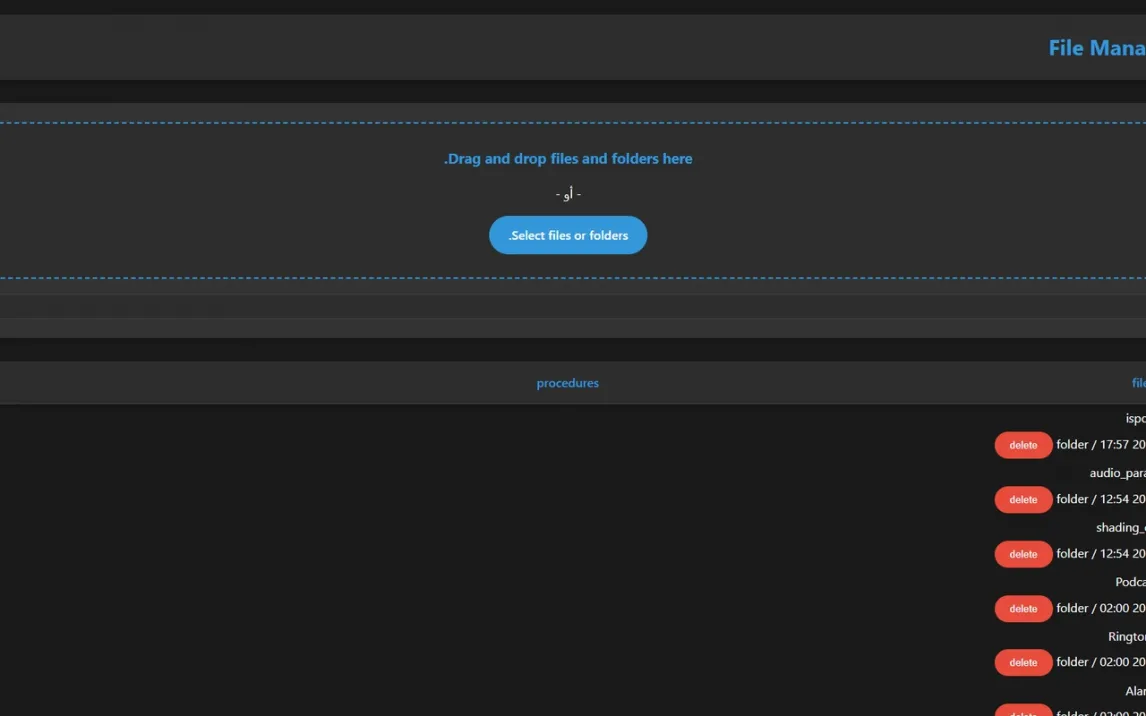
Task: Open the Podca folder
Action: [1130, 582]
